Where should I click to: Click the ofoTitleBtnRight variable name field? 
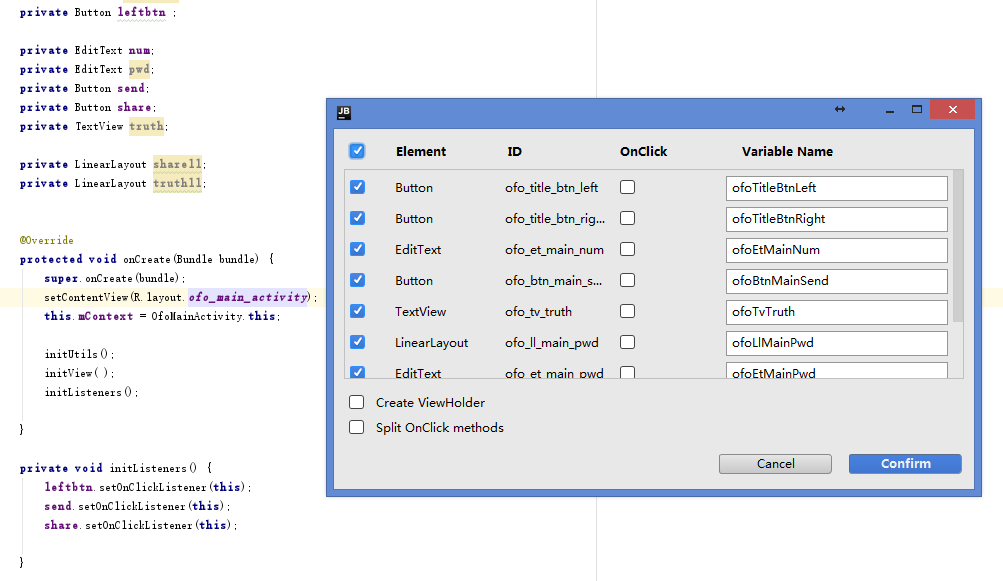836,219
